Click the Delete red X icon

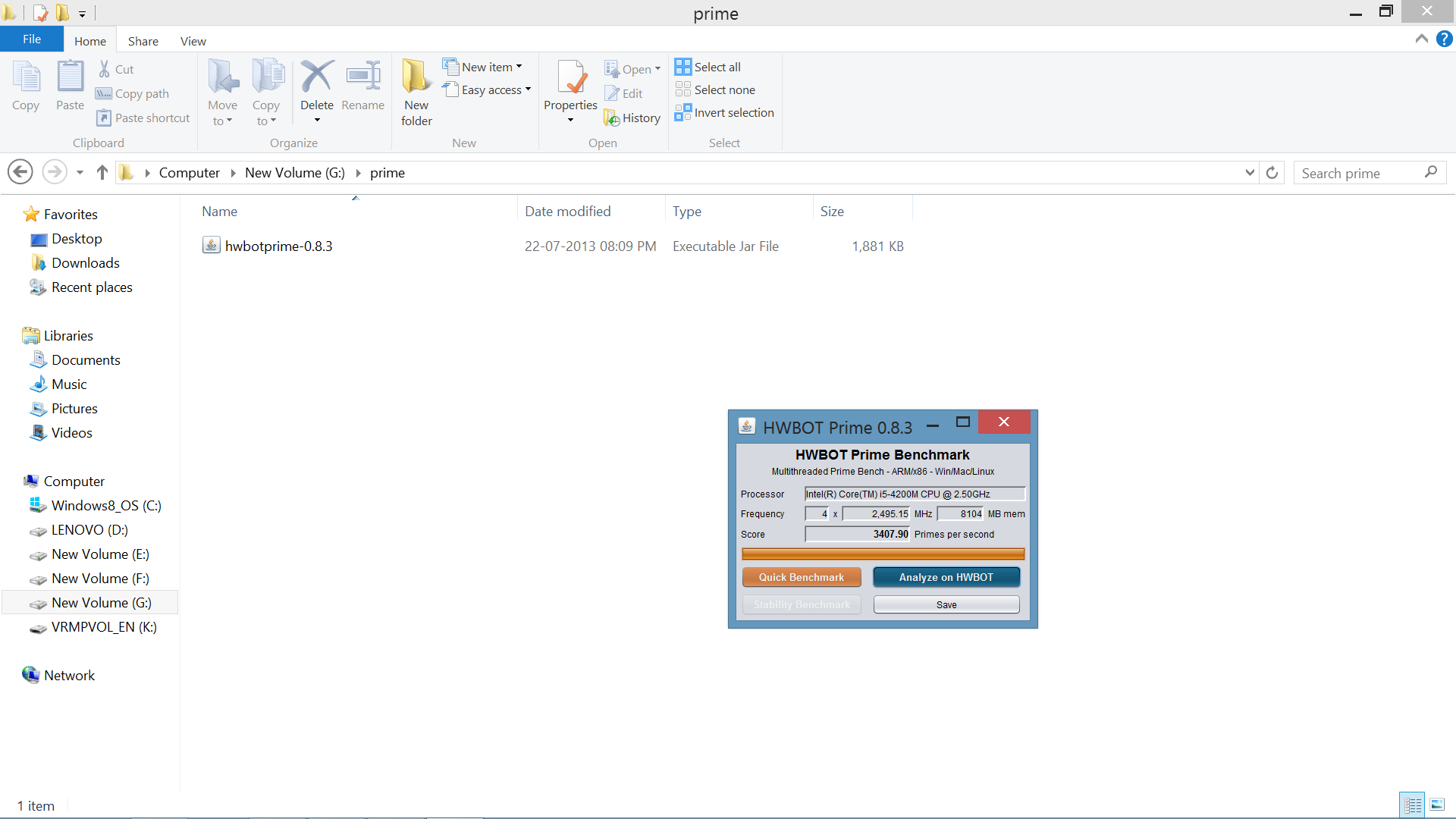tap(316, 76)
